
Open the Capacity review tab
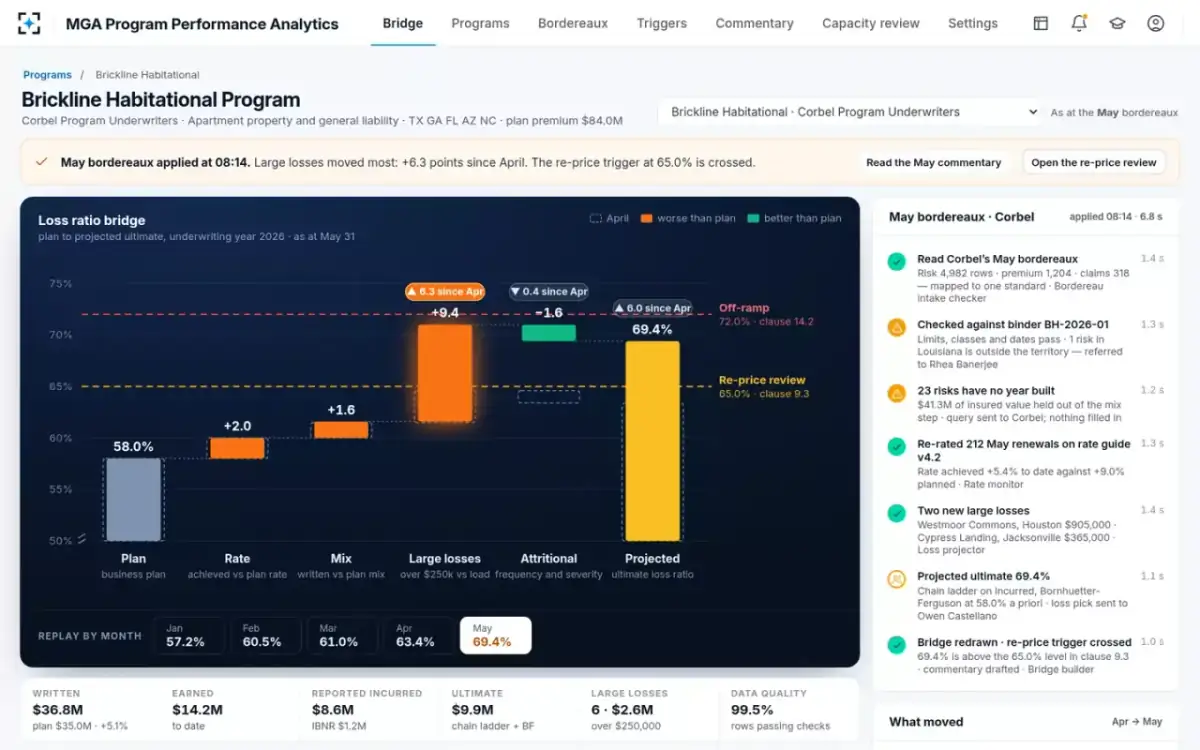(871, 23)
